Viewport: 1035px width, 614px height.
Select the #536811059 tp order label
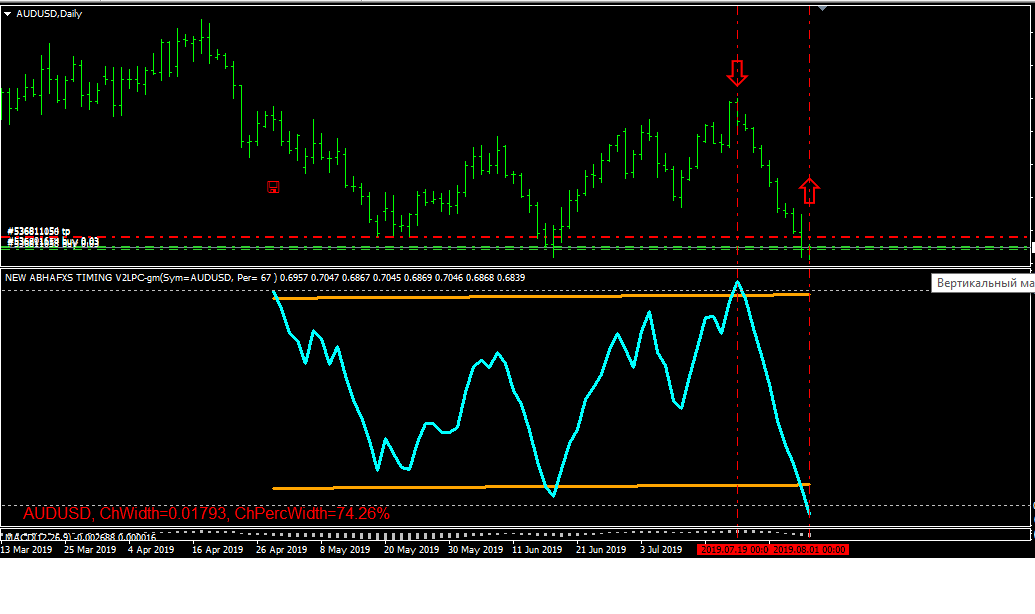point(38,231)
